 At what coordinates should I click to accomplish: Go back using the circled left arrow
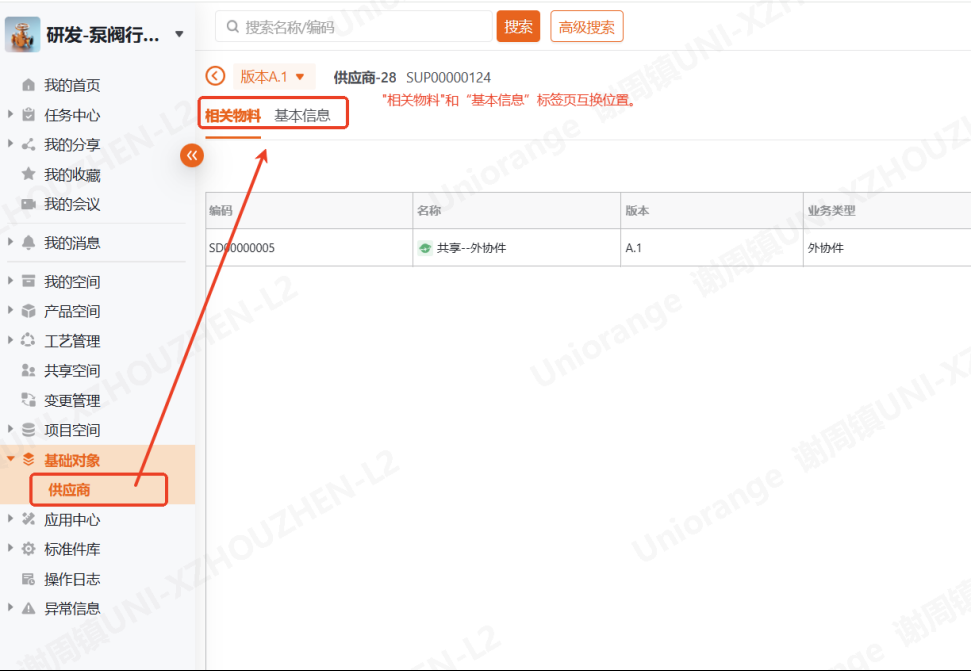(x=215, y=77)
